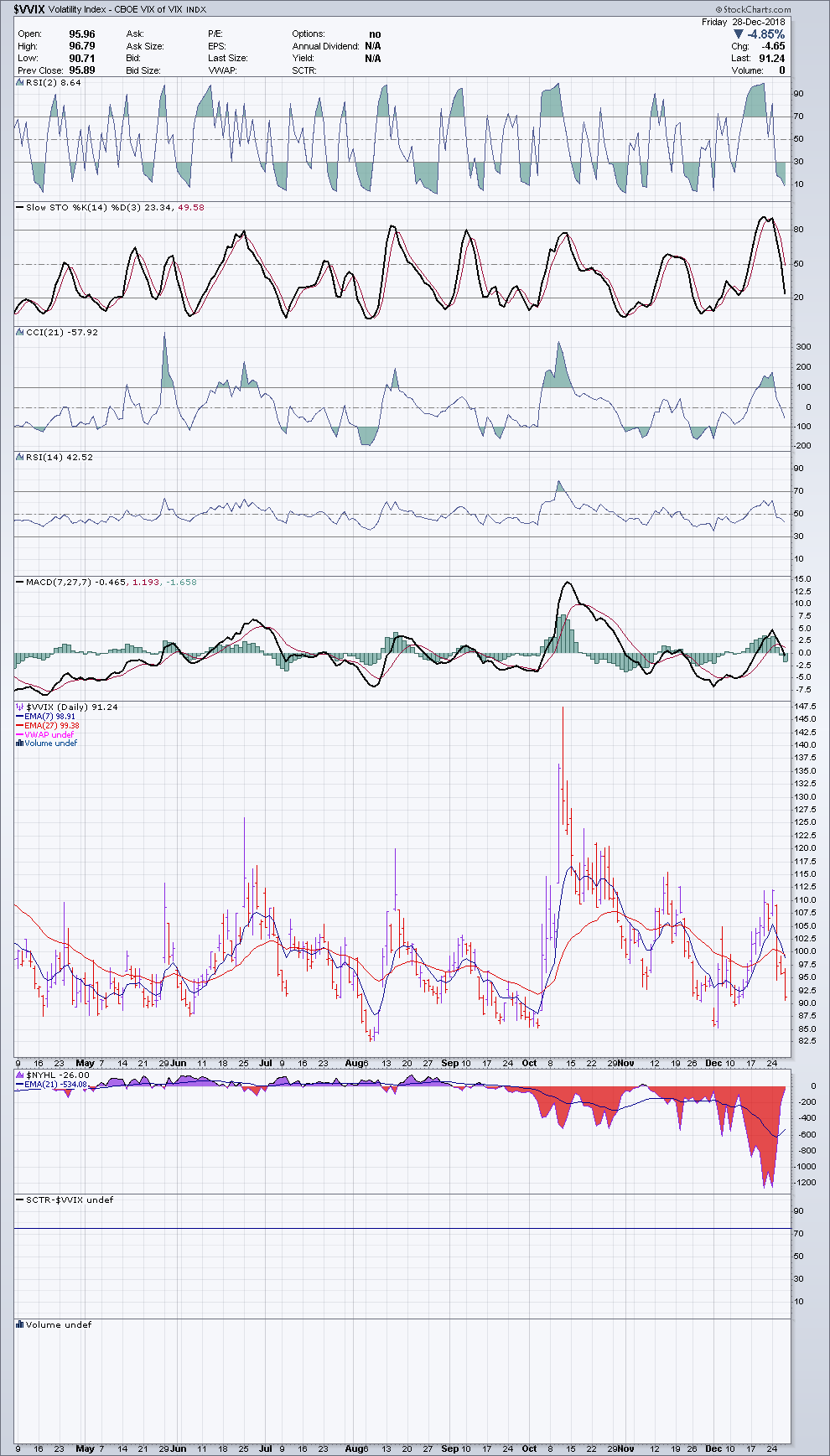Click the blue EMA(7) line swatch
830x1456 pixels.
(x=20, y=717)
